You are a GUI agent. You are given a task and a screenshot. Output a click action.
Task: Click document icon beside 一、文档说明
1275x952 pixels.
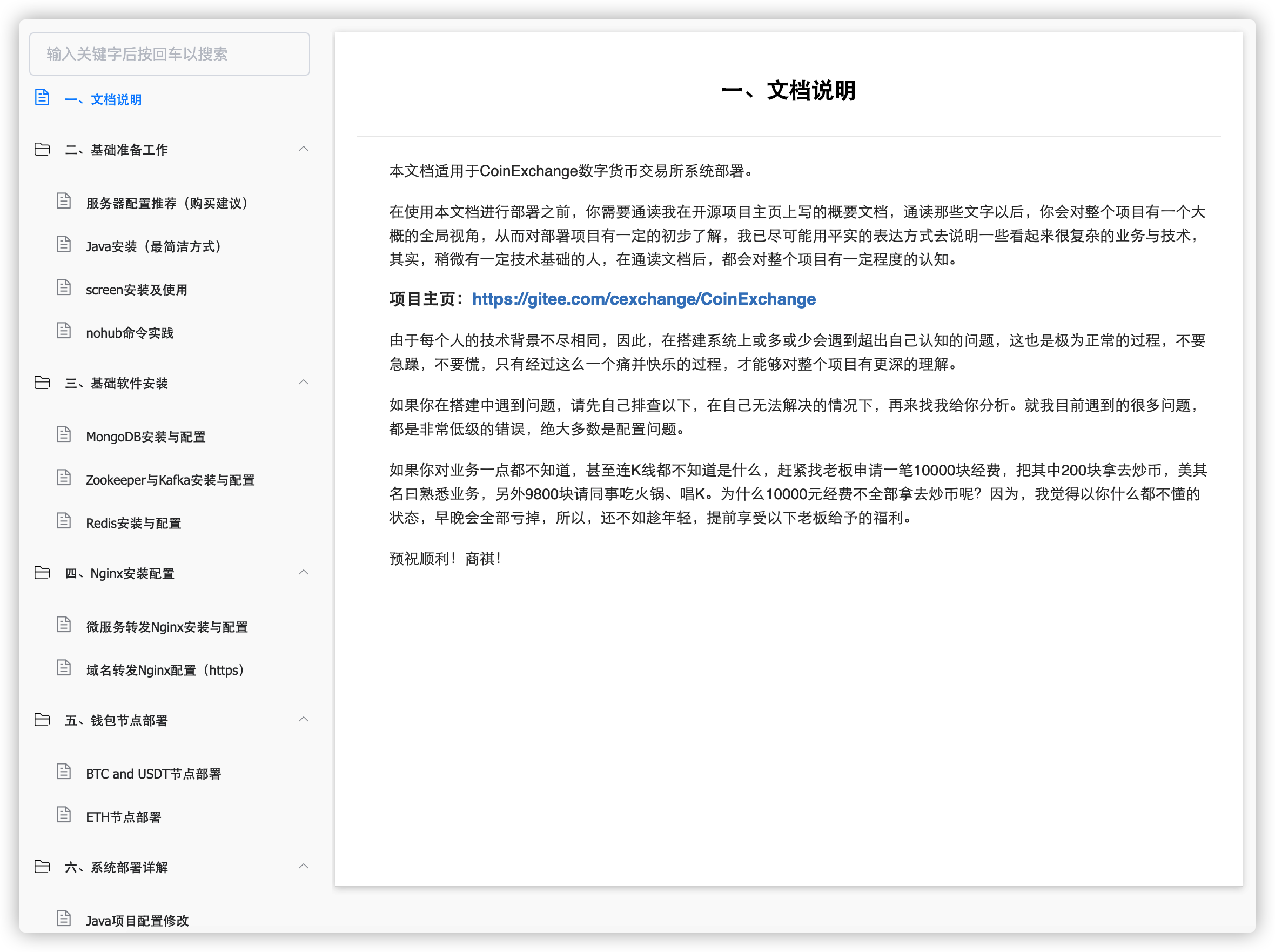click(x=42, y=97)
